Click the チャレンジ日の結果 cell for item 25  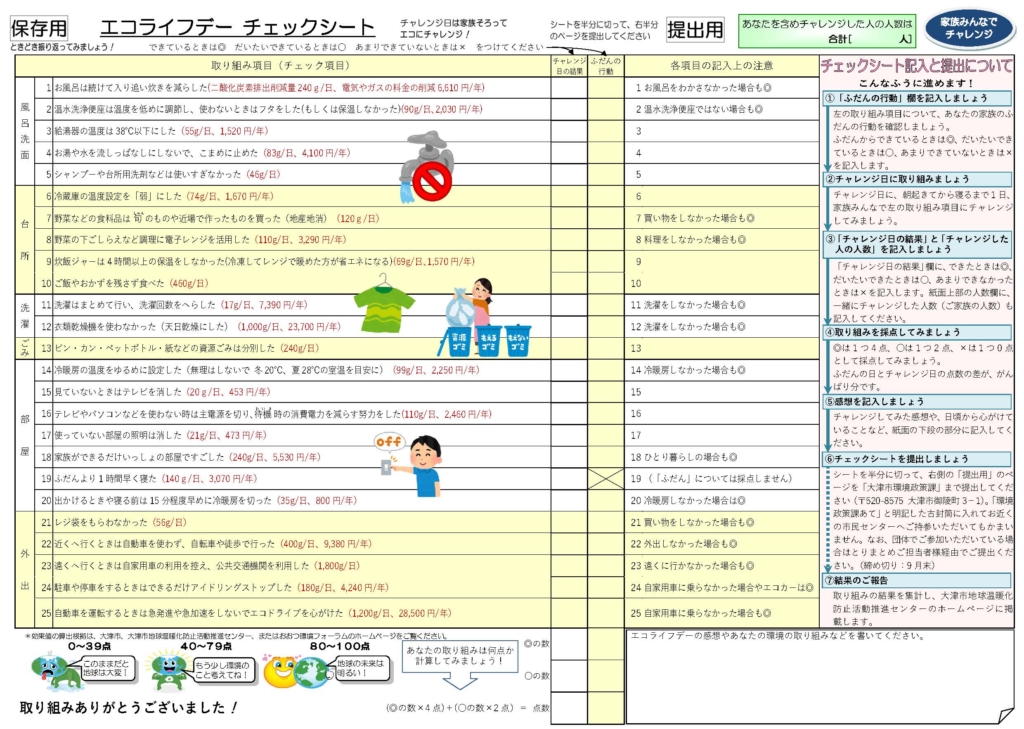click(569, 613)
